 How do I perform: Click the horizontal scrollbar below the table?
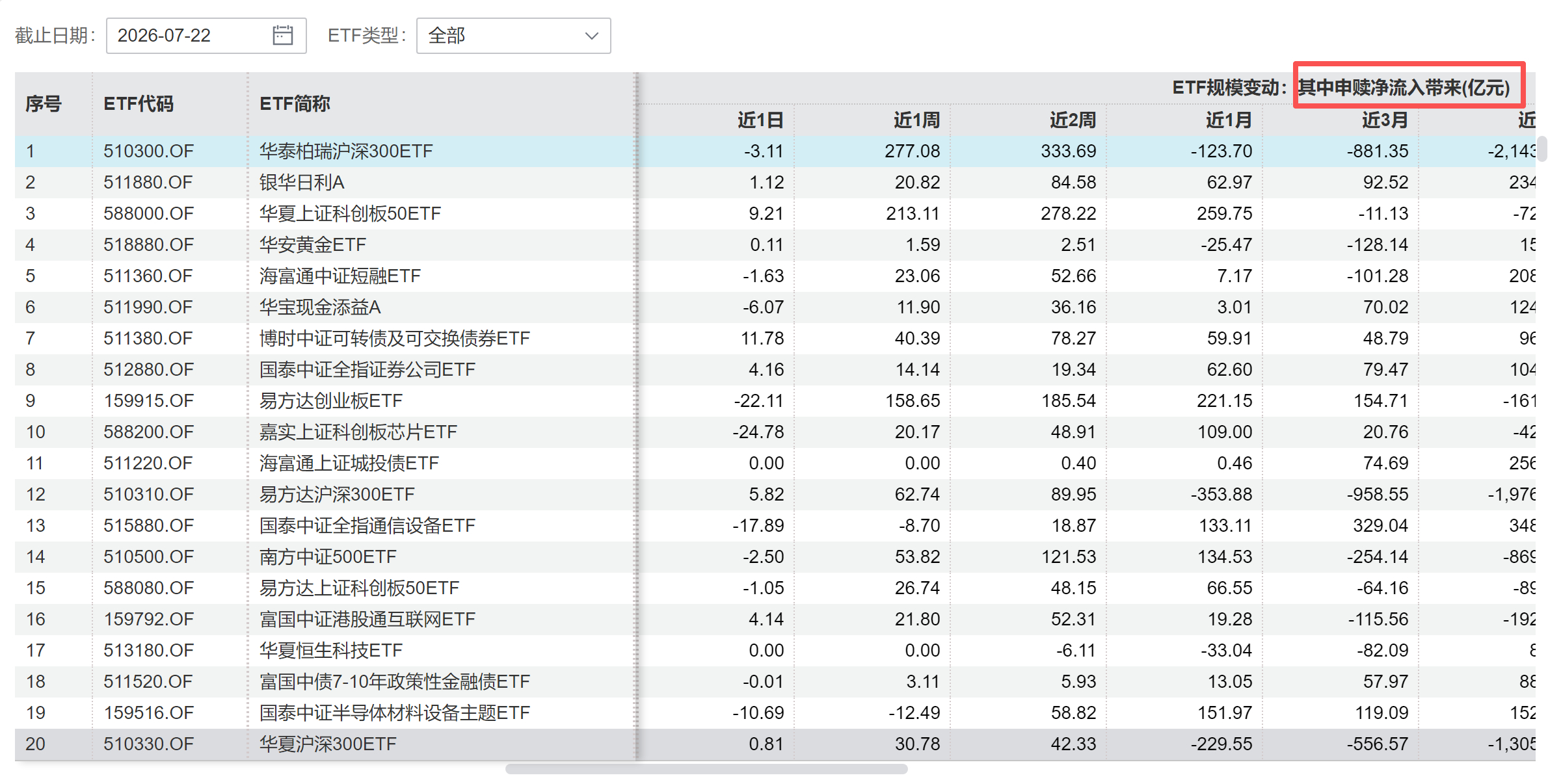[706, 769]
